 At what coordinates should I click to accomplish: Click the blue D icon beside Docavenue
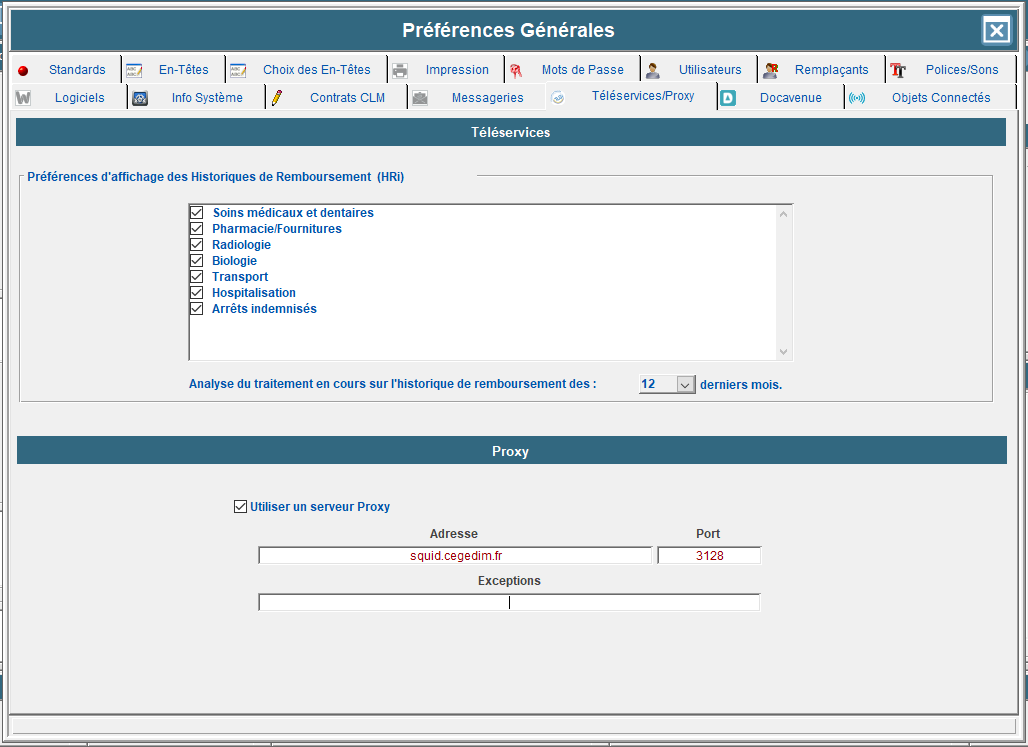728,98
